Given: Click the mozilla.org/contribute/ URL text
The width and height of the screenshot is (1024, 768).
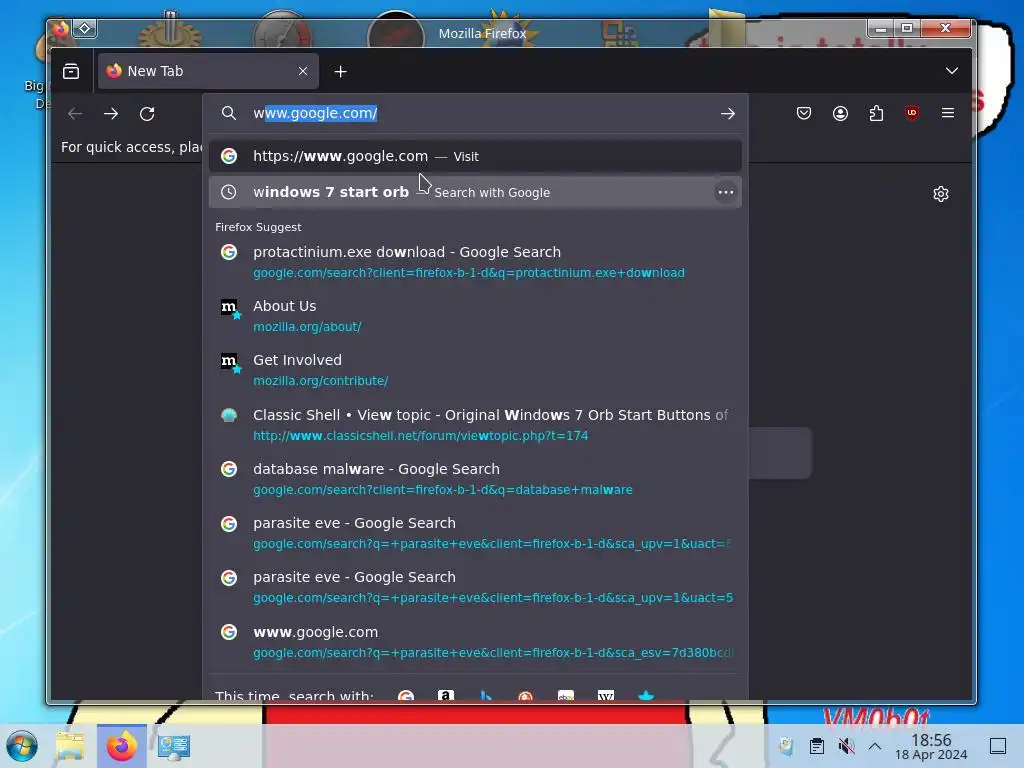Looking at the screenshot, I should [x=321, y=381].
